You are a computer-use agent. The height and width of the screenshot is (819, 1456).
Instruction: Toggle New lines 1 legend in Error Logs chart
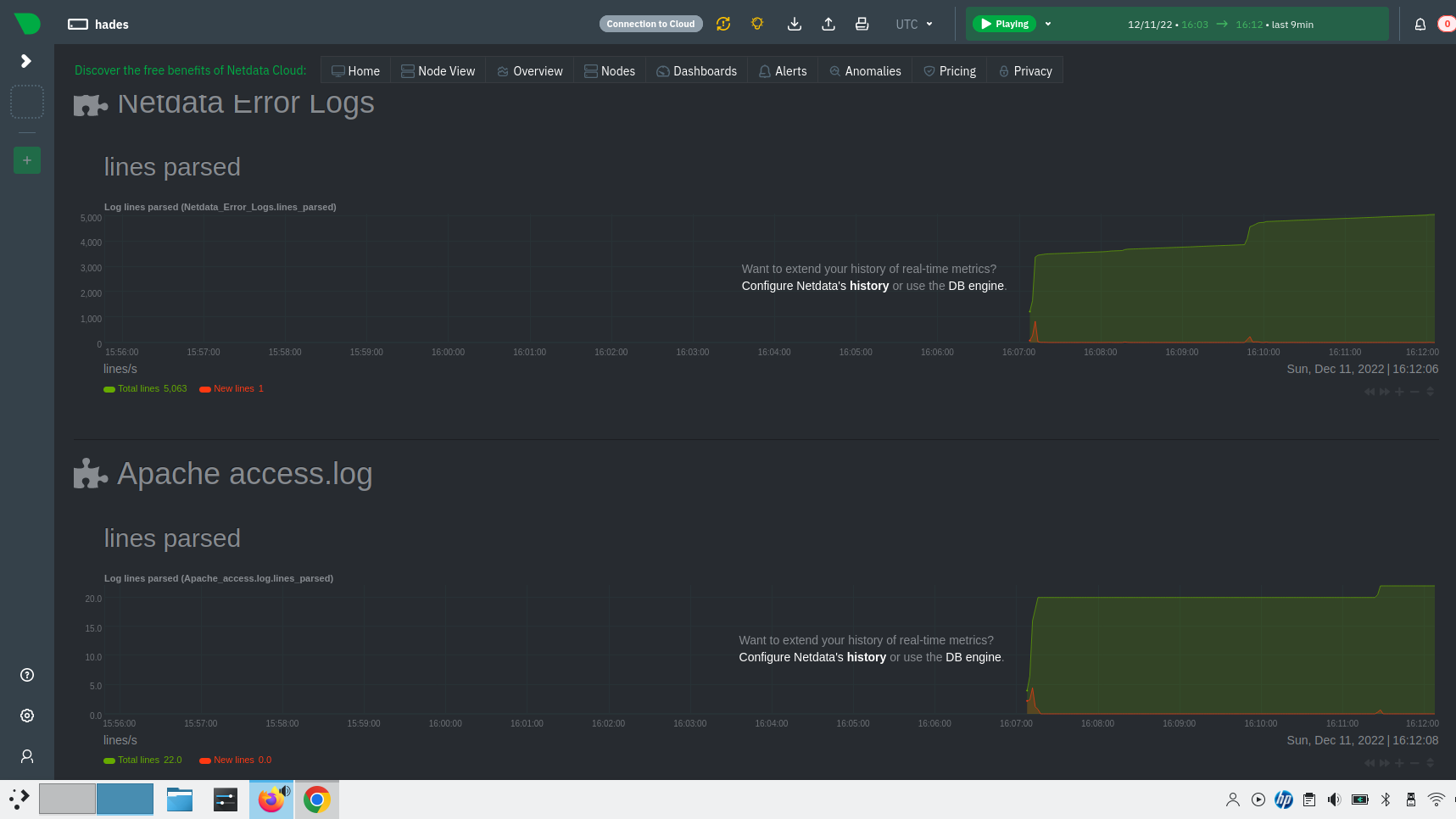232,388
